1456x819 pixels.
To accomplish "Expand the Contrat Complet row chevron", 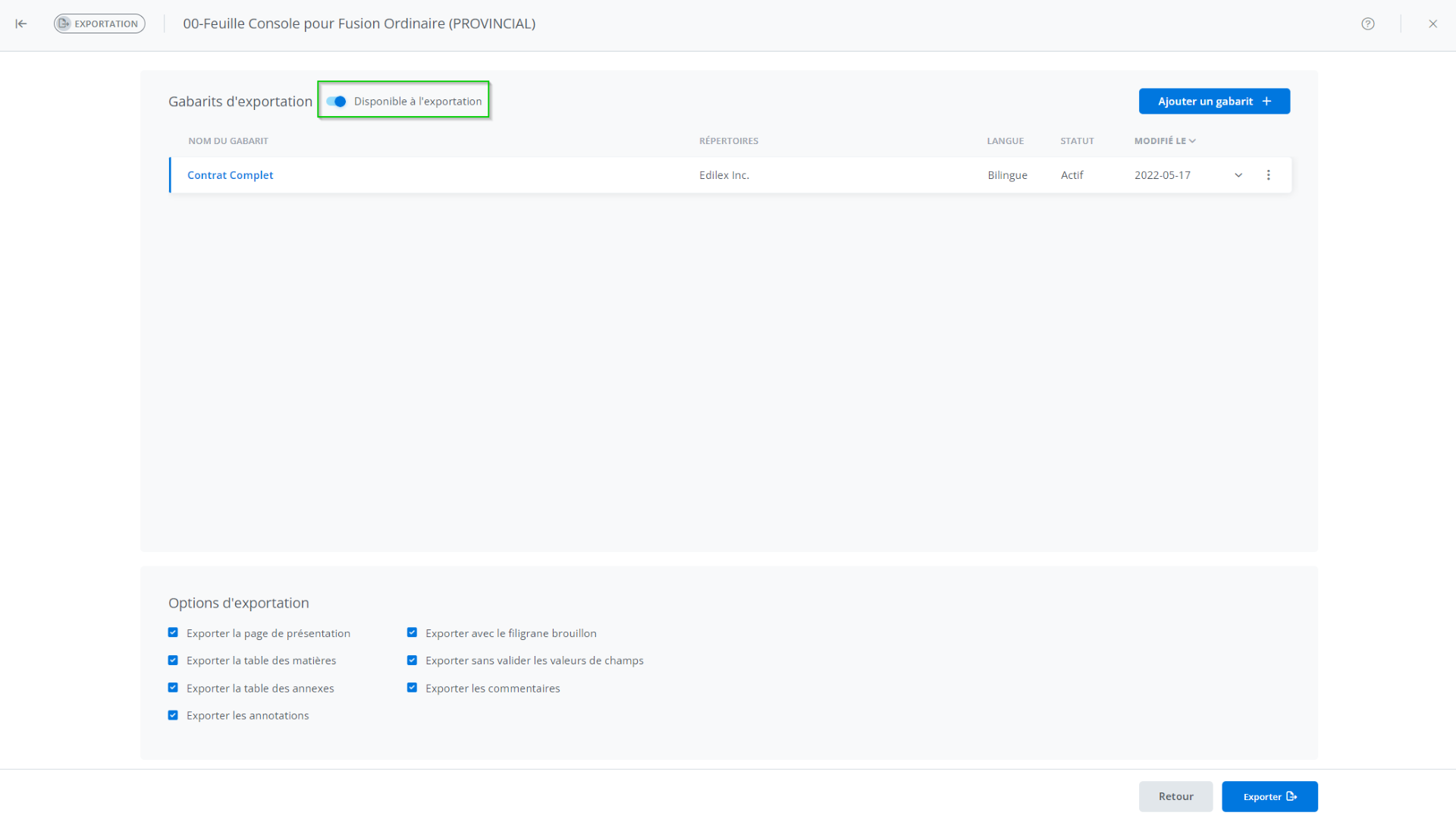I will pyautogui.click(x=1238, y=175).
